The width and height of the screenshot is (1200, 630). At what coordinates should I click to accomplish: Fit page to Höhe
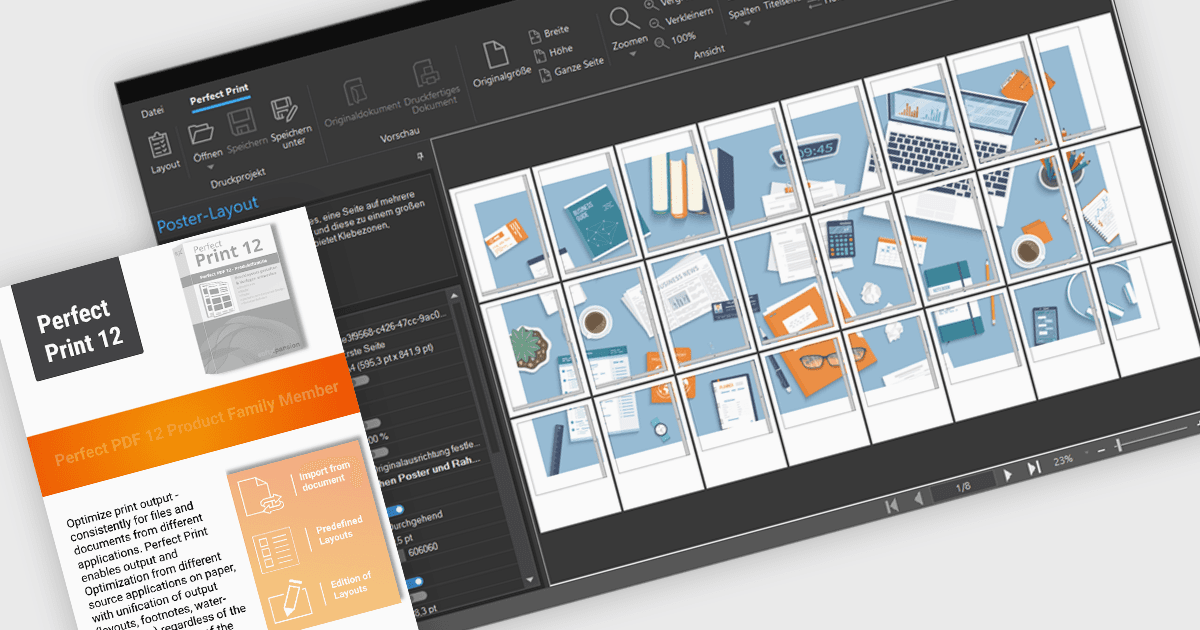(x=553, y=52)
